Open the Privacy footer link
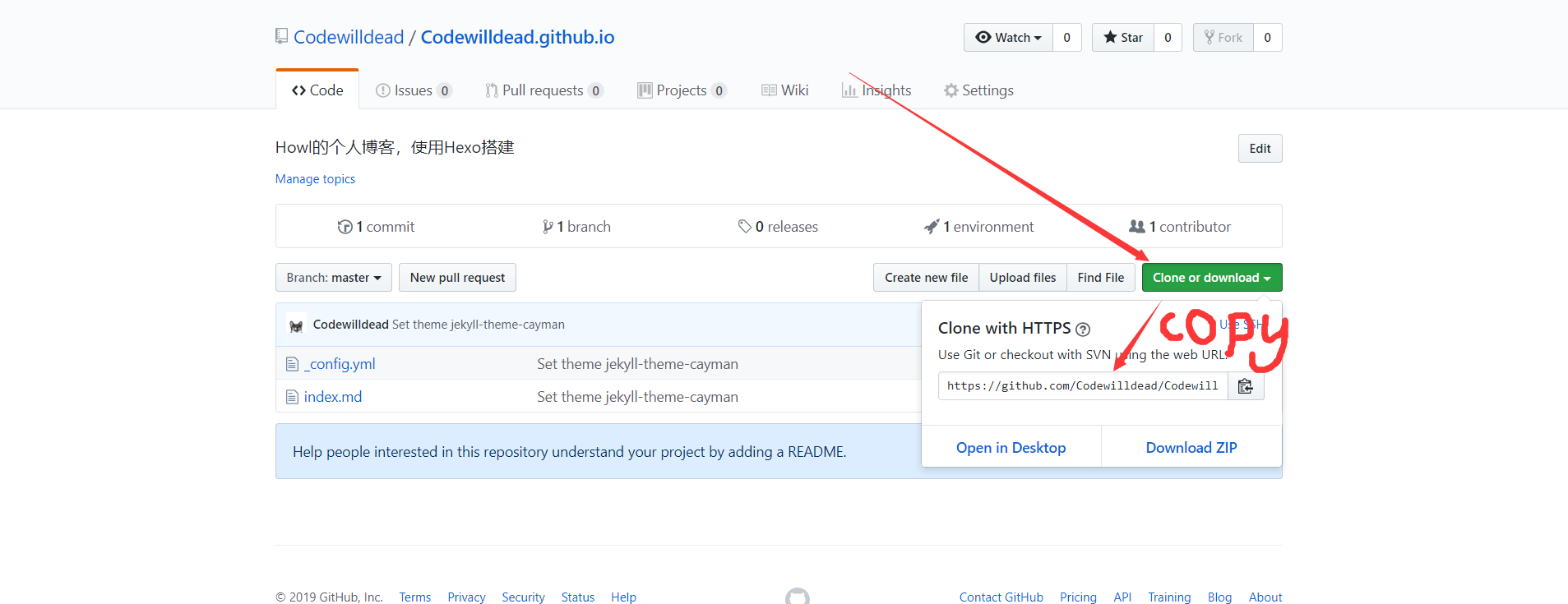Image resolution: width=1568 pixels, height=604 pixels. [466, 597]
